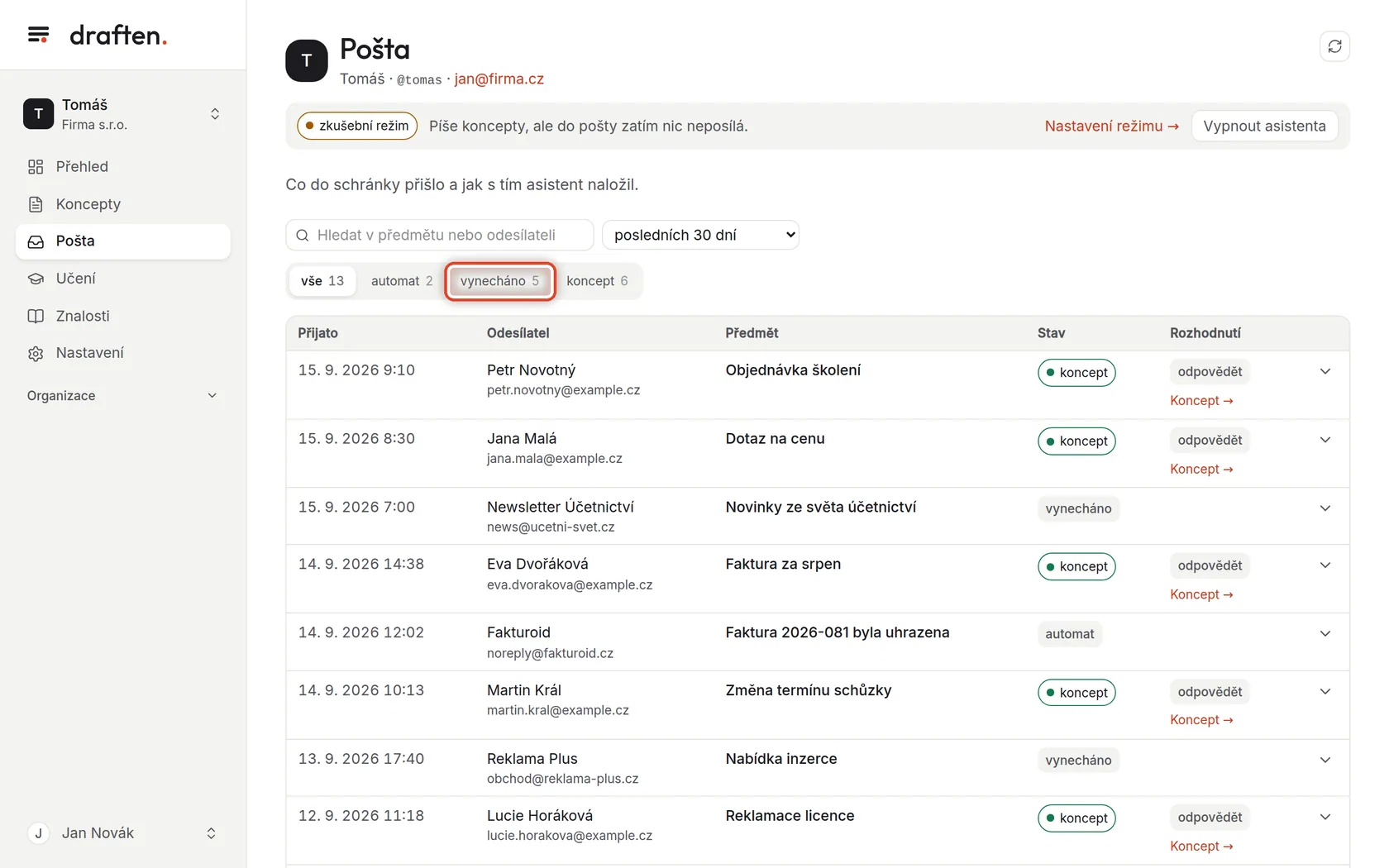Expand the Petr Novotný message row
Screen dimensions: 1389x868
click(x=1325, y=371)
